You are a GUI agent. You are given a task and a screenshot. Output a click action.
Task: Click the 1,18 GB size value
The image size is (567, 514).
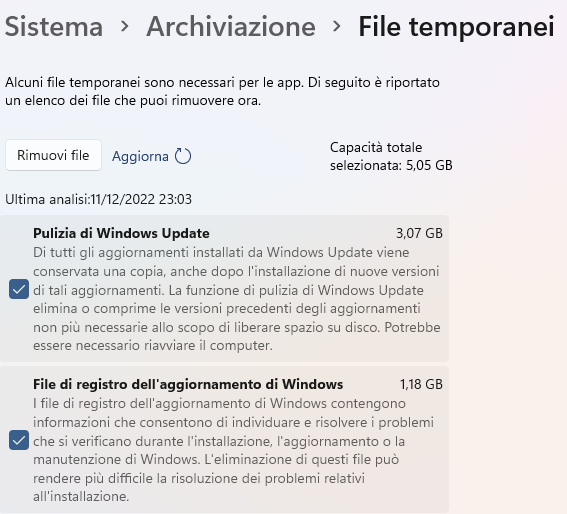[421, 384]
